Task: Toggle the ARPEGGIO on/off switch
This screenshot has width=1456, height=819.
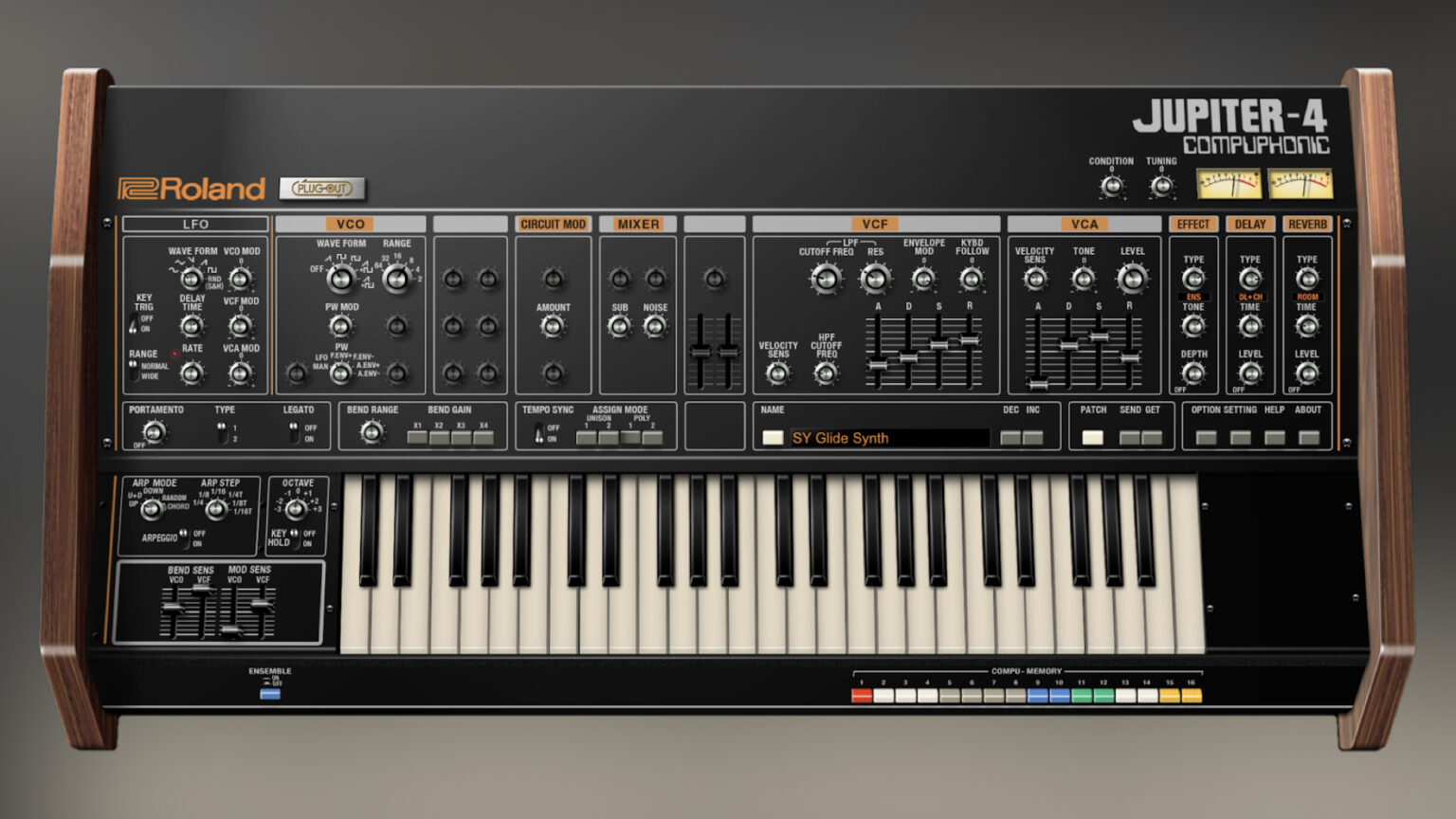Action: 184,537
